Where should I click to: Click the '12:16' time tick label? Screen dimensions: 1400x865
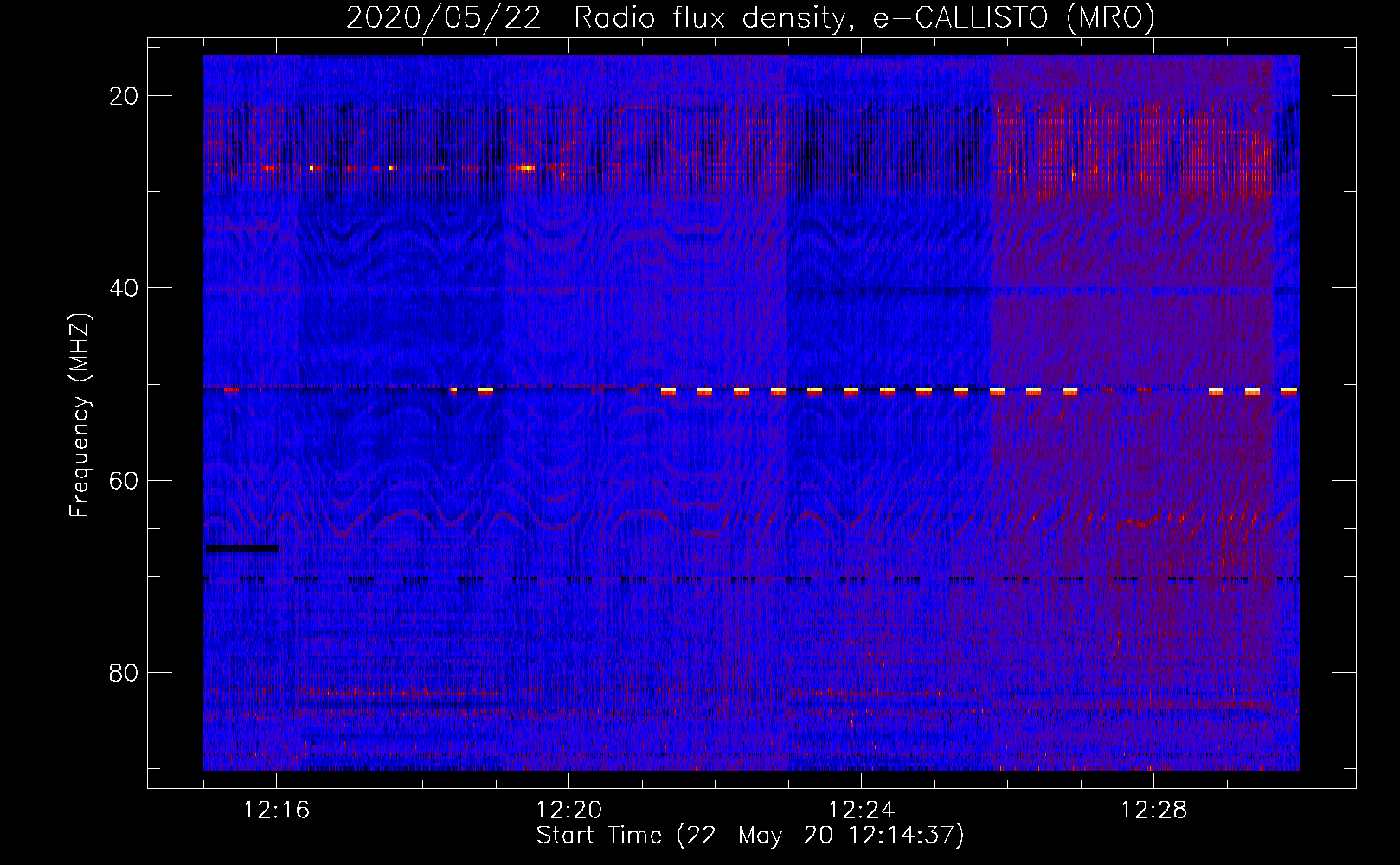277,811
